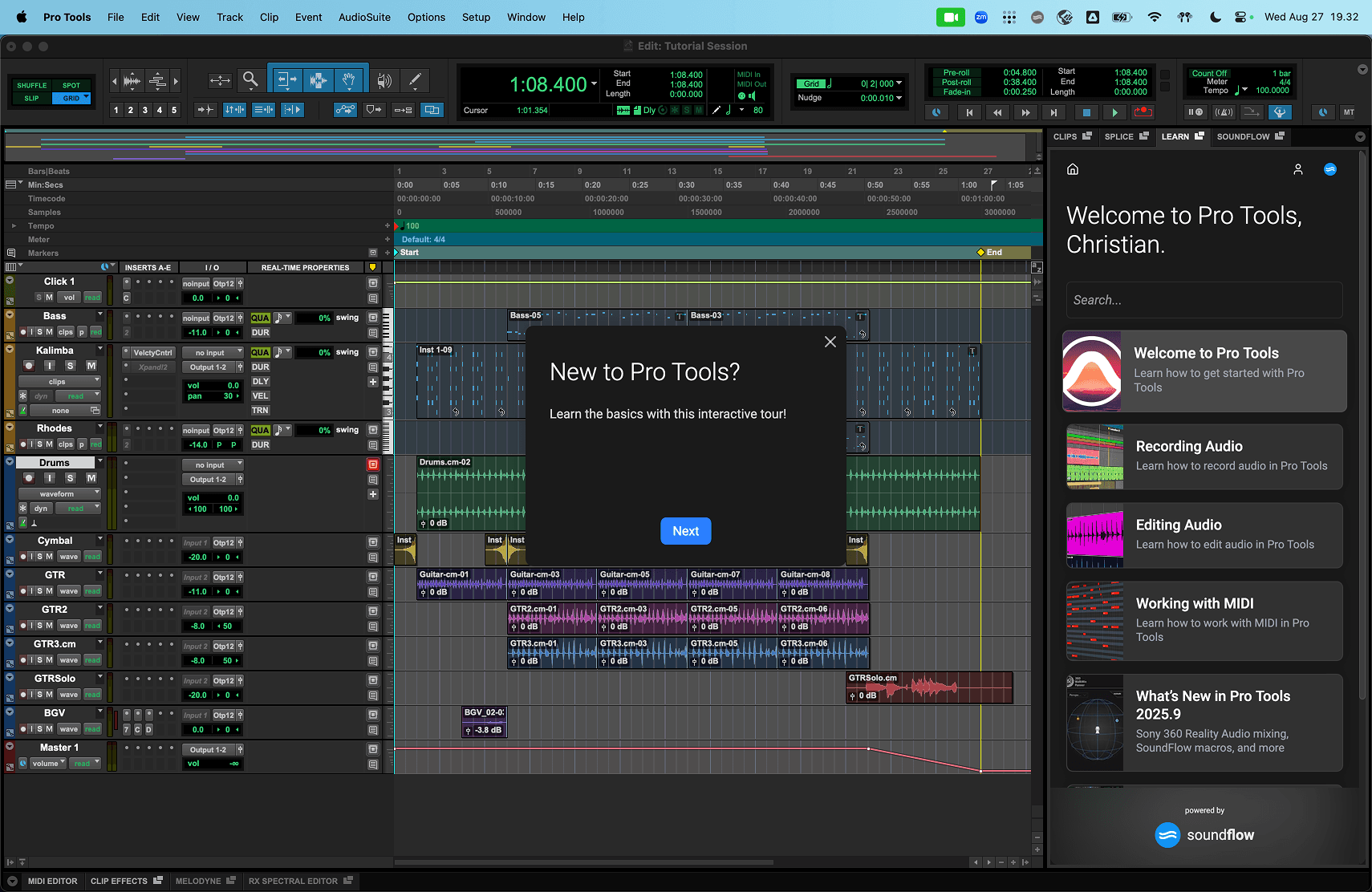The width and height of the screenshot is (1372, 892).
Task: Solo the Drums track
Action: click(70, 478)
